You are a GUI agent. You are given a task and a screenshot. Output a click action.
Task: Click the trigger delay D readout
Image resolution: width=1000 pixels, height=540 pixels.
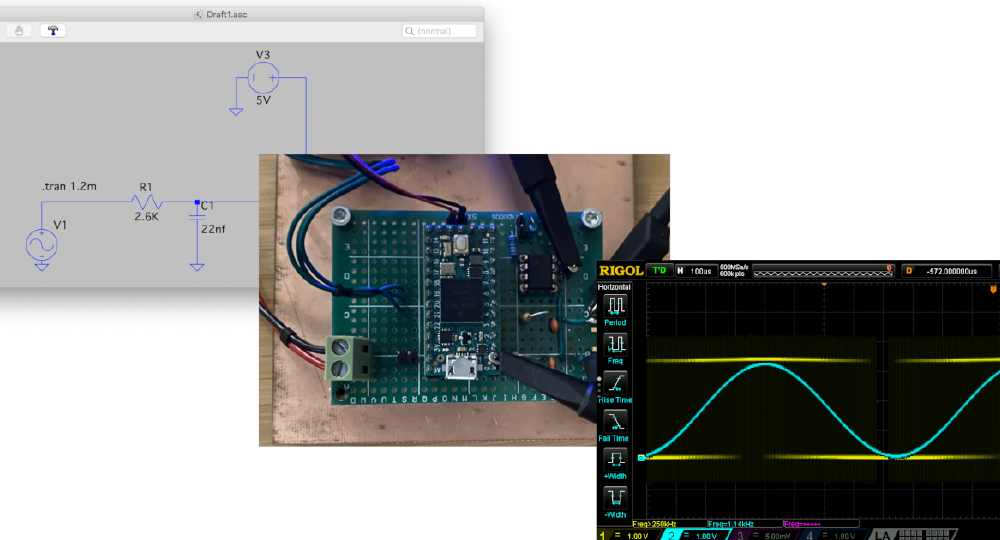pyautogui.click(x=945, y=271)
